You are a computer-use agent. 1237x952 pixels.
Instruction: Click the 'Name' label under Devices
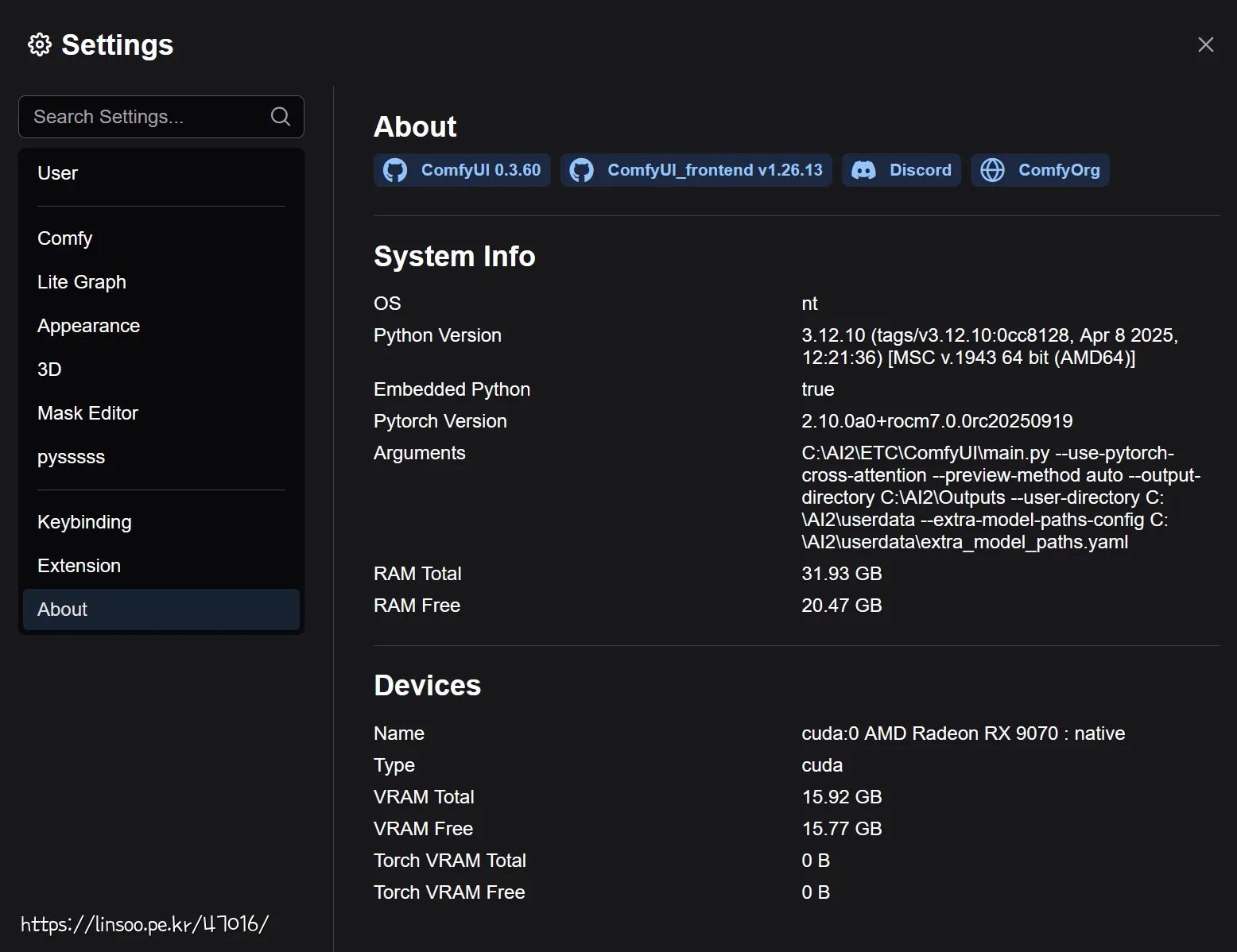399,733
